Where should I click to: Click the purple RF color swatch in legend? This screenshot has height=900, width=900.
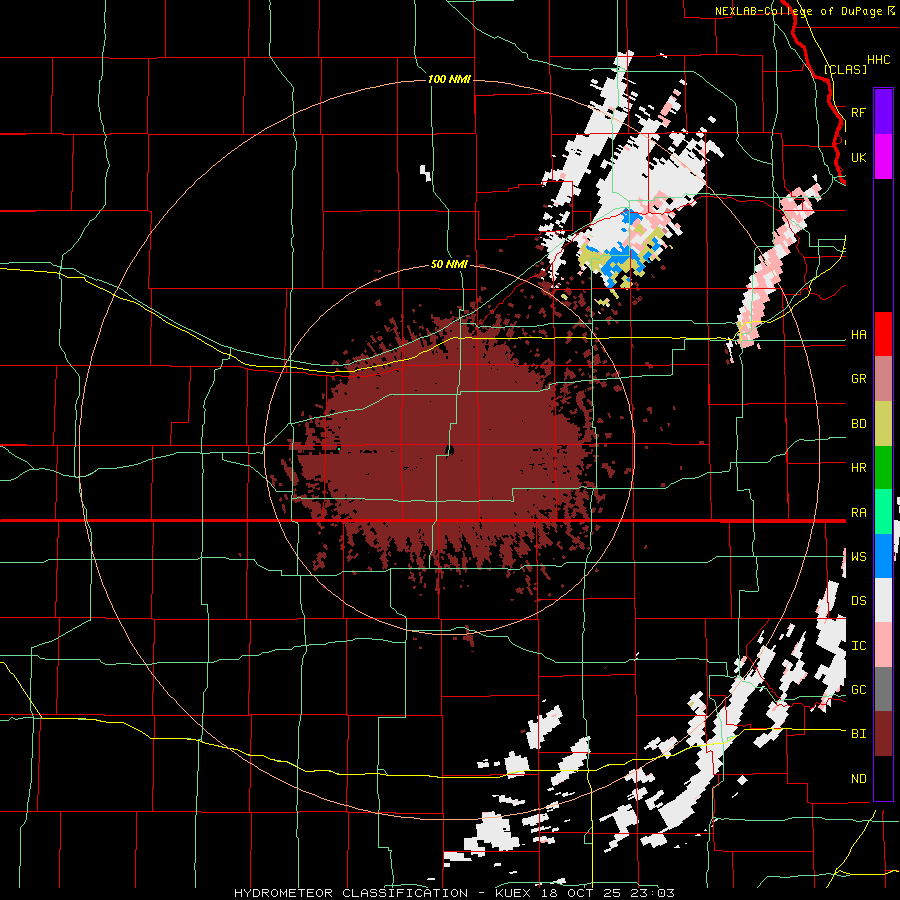pos(883,111)
